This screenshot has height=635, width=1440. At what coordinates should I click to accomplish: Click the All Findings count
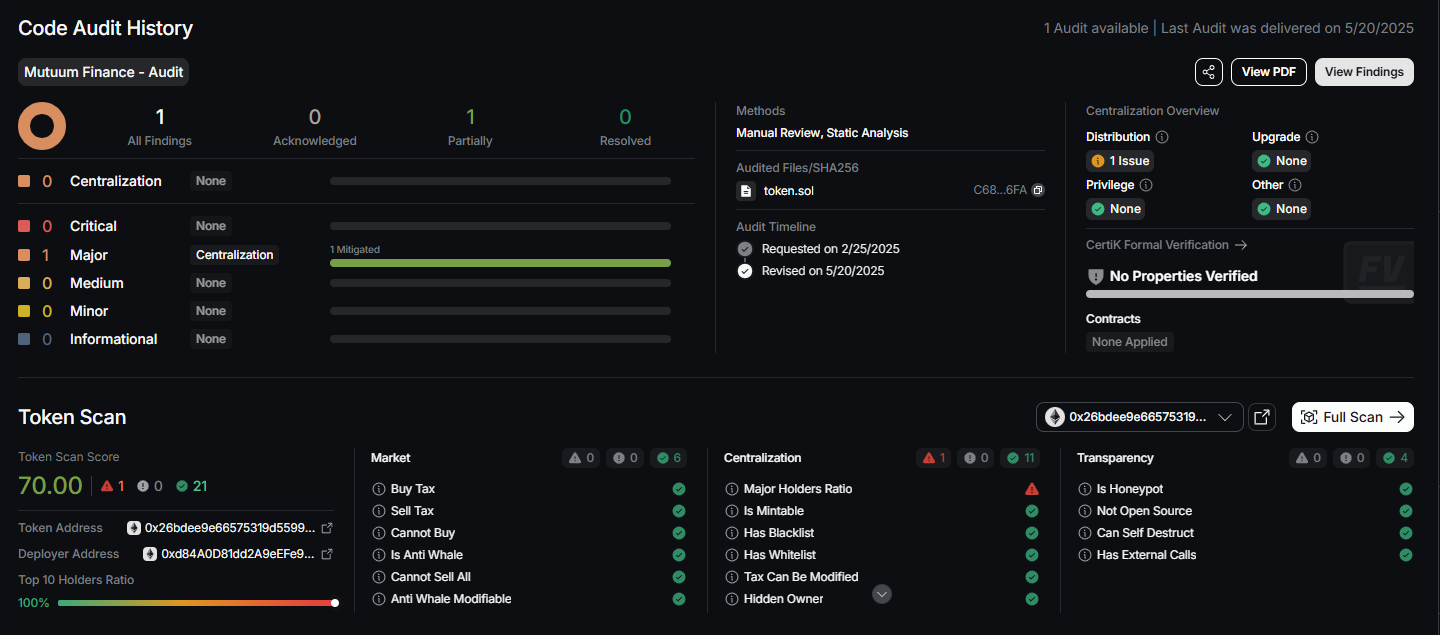pyautogui.click(x=160, y=118)
